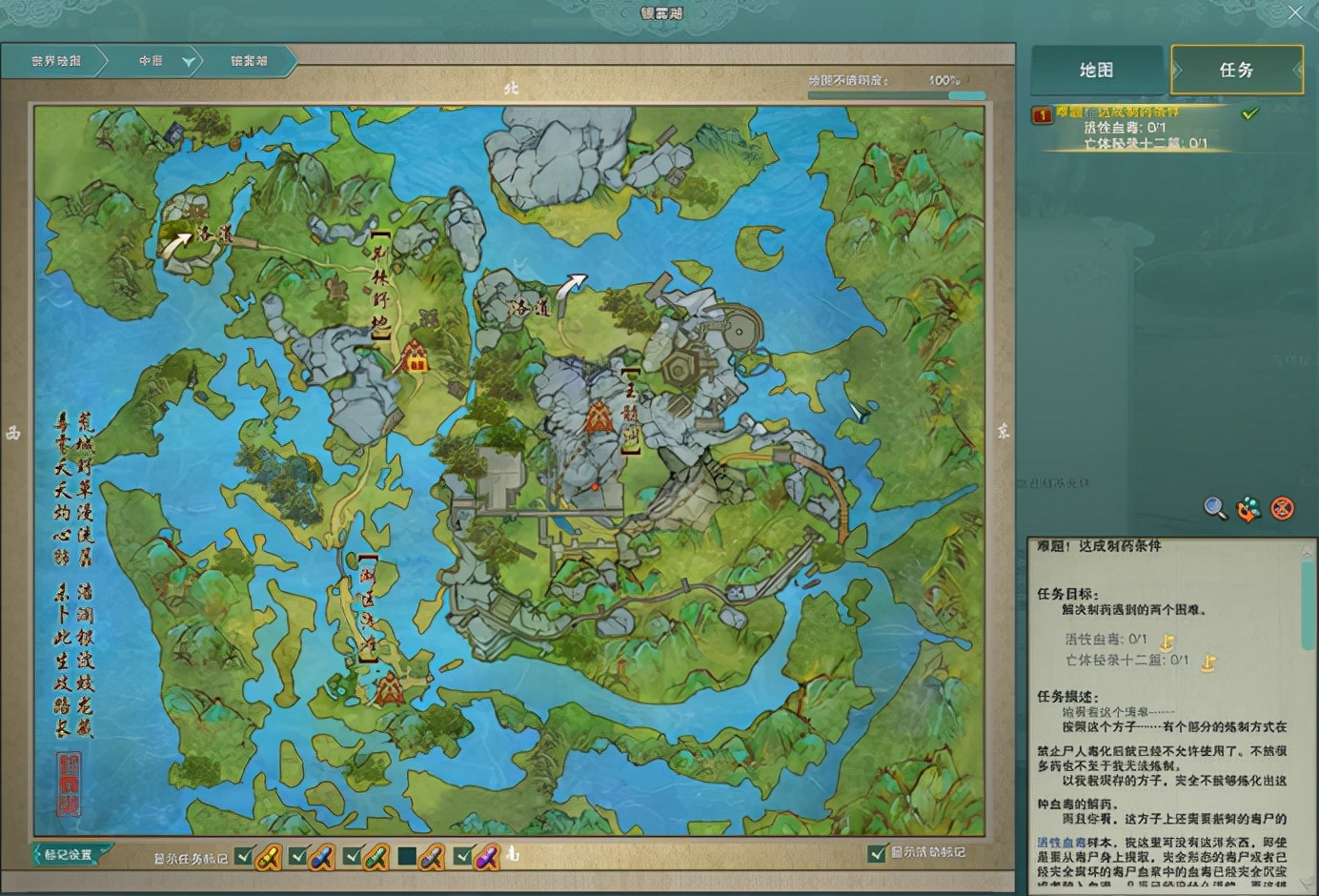Toggle the 显示活动标记 checkbox
The image size is (1319, 896).
878,853
